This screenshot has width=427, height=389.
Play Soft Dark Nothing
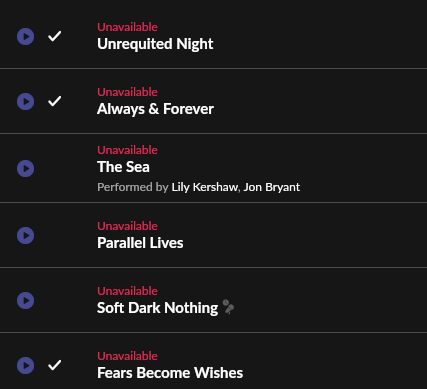26,300
